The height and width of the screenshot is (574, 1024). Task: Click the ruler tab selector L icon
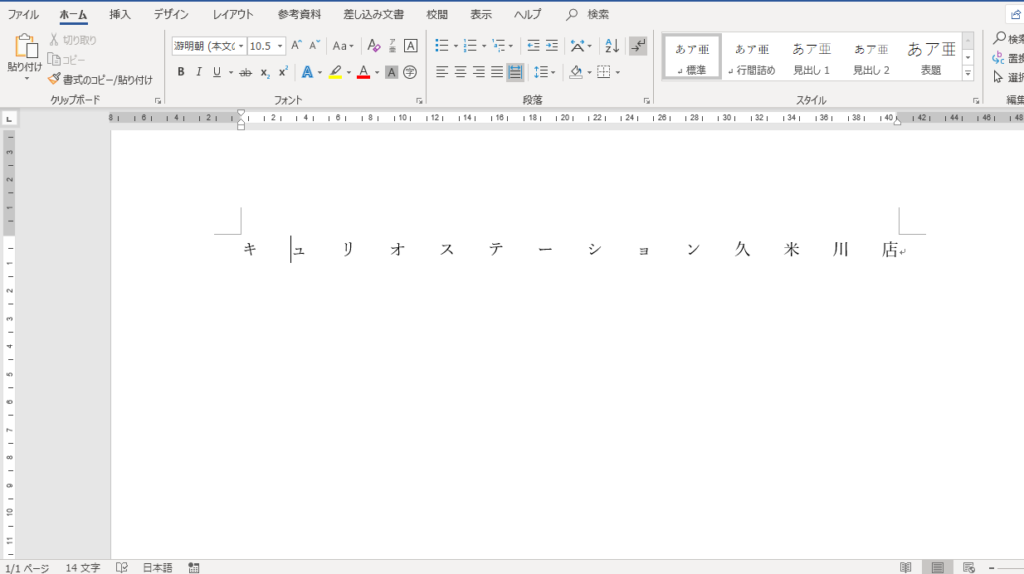tap(9, 119)
